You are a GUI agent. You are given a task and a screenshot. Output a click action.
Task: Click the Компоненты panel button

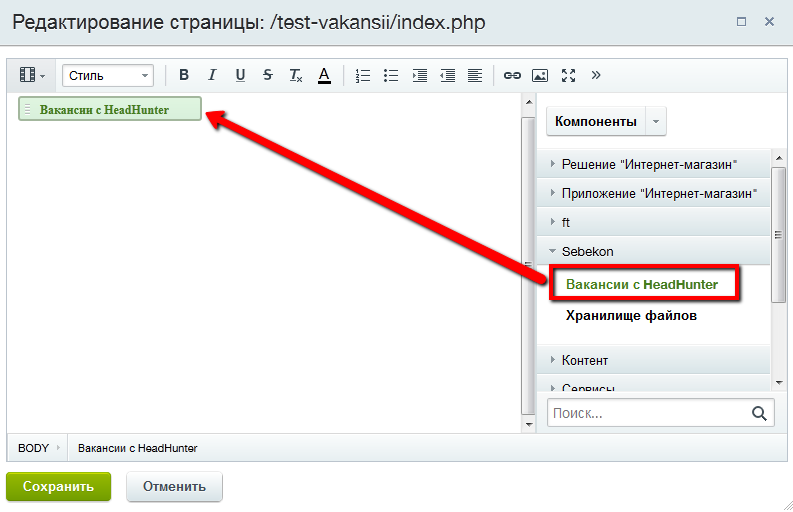(596, 121)
